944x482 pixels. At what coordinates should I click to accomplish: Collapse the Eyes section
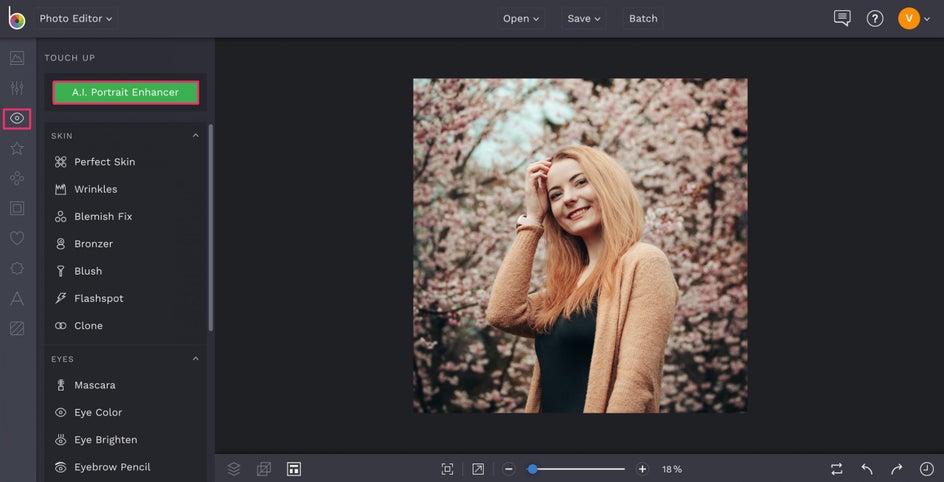(196, 359)
